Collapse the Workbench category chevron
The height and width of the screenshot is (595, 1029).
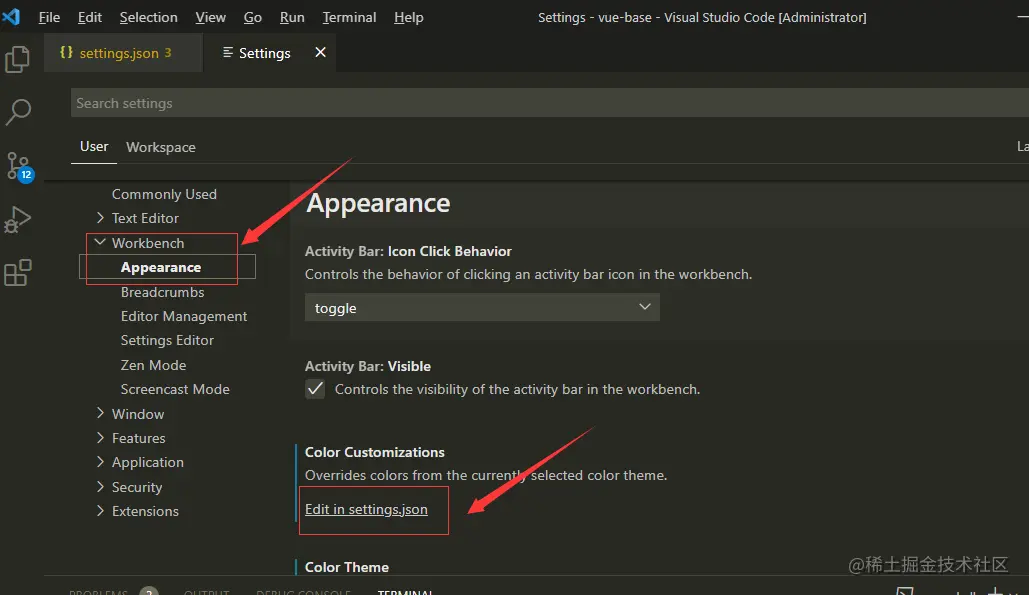click(x=100, y=242)
